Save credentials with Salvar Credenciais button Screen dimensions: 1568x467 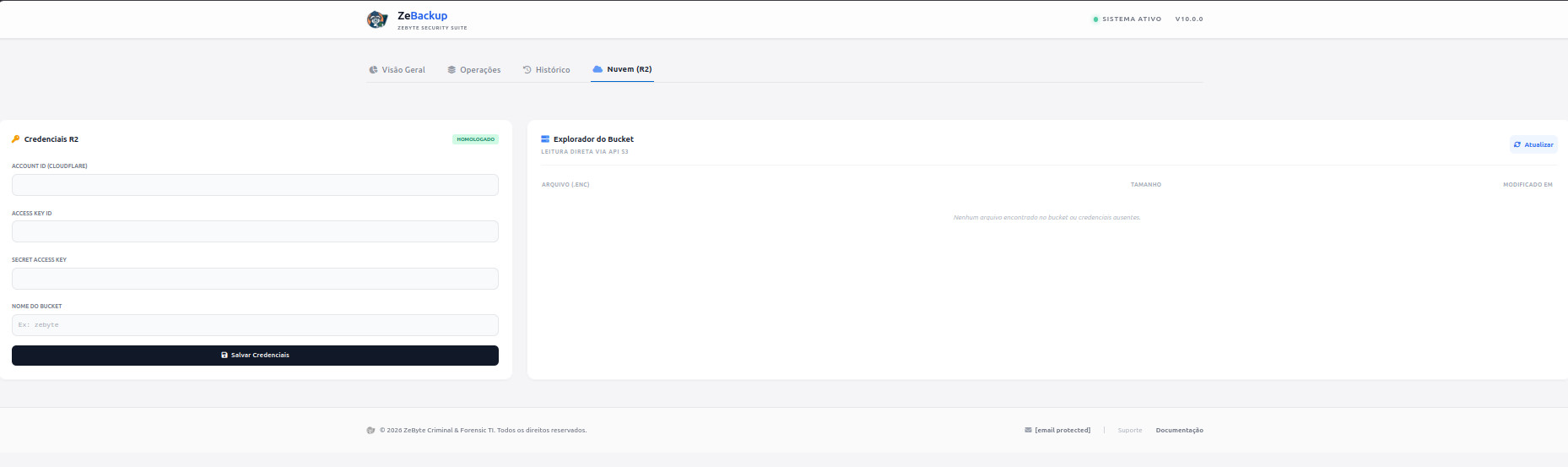pyautogui.click(x=255, y=356)
